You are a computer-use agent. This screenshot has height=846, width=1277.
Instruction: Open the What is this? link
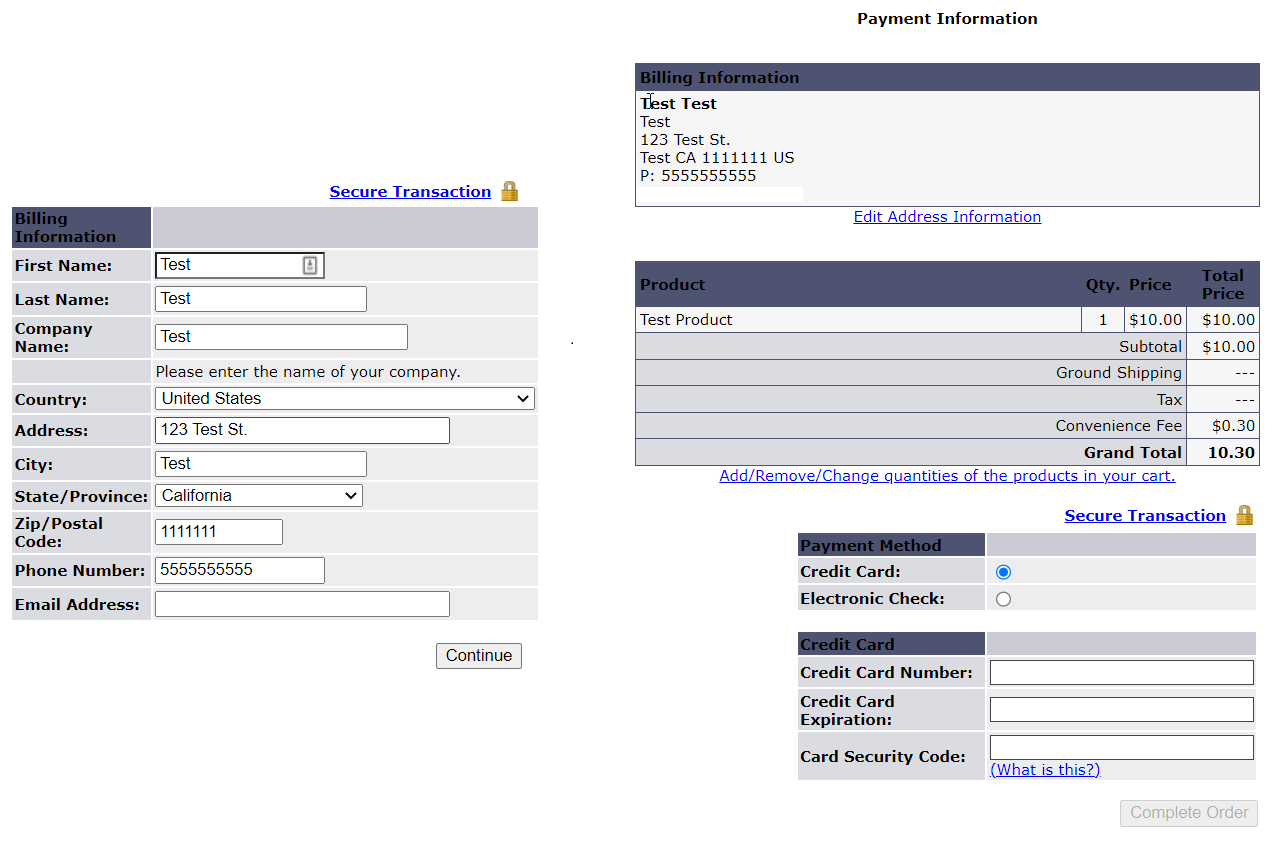coord(1045,770)
